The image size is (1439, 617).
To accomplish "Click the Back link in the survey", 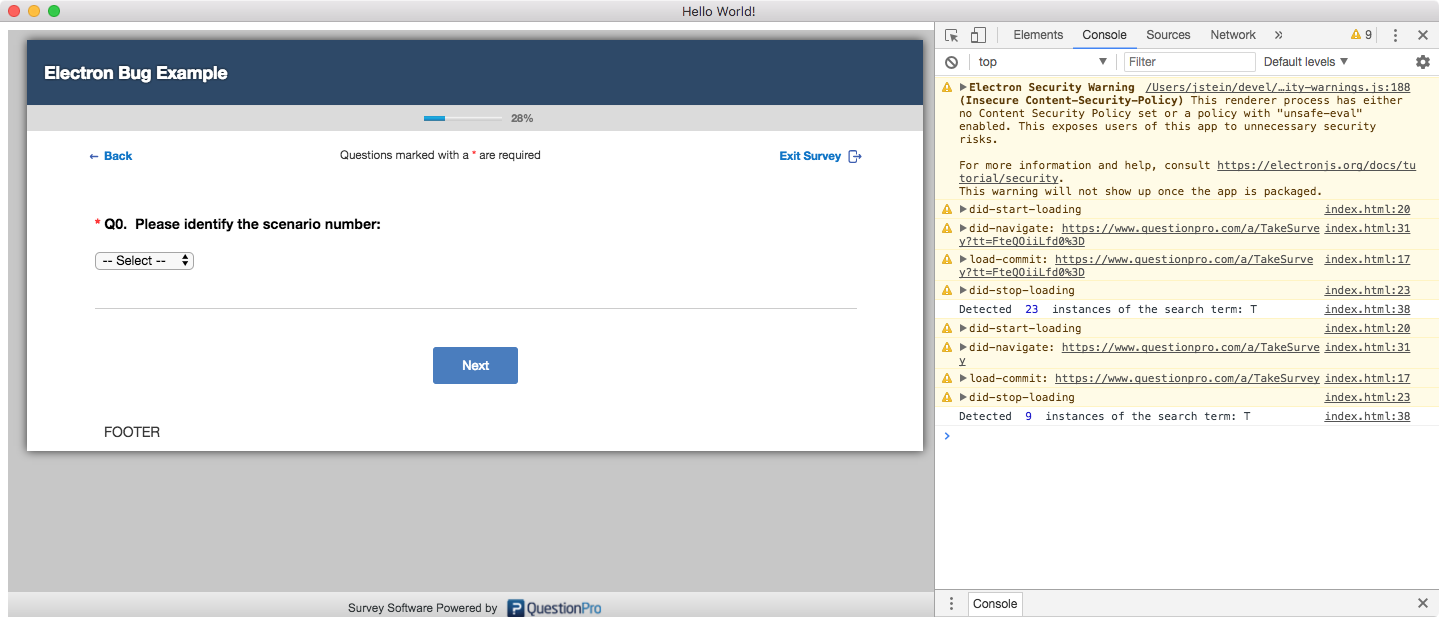I will tap(110, 156).
